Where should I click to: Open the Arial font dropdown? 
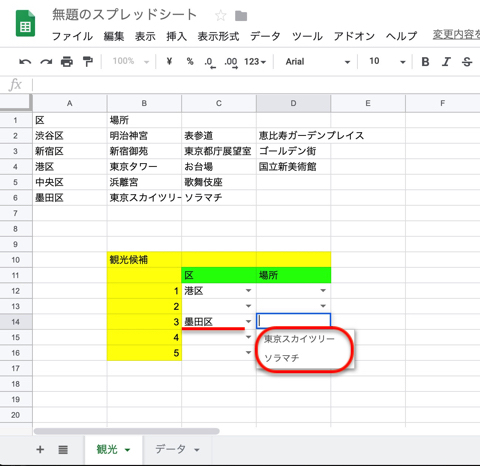click(317, 62)
